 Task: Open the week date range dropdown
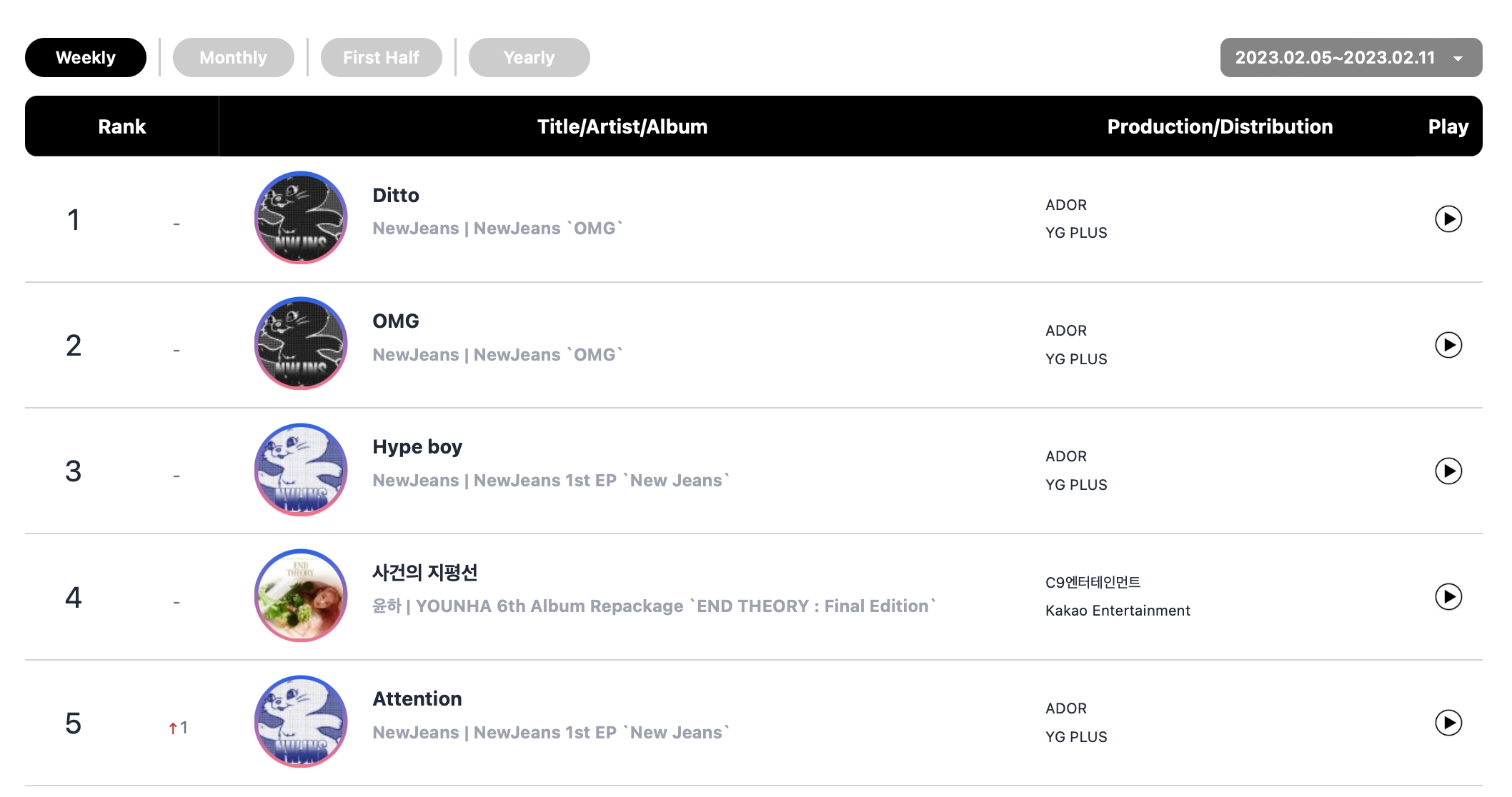pos(1351,57)
